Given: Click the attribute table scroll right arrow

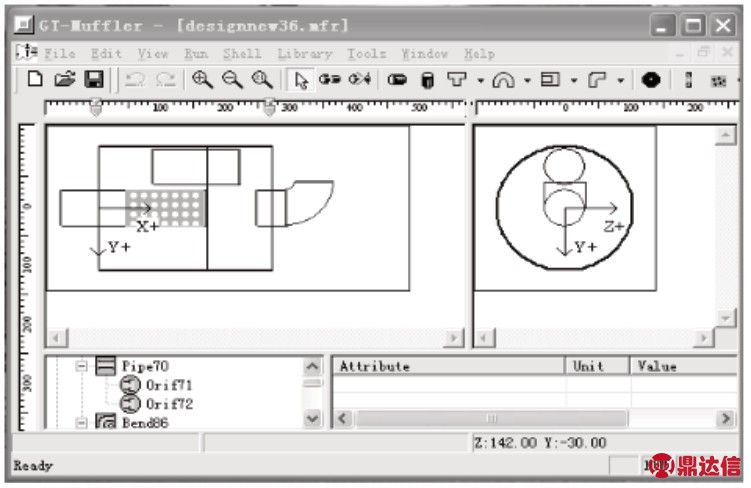Looking at the screenshot, I should tap(726, 419).
